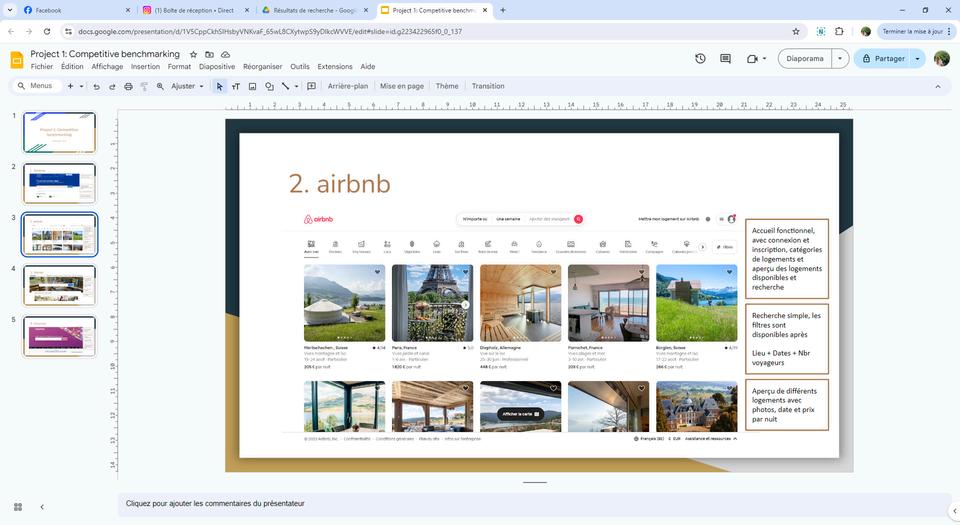Image resolution: width=960 pixels, height=525 pixels.
Task: Click the Partager button
Action: coord(883,59)
